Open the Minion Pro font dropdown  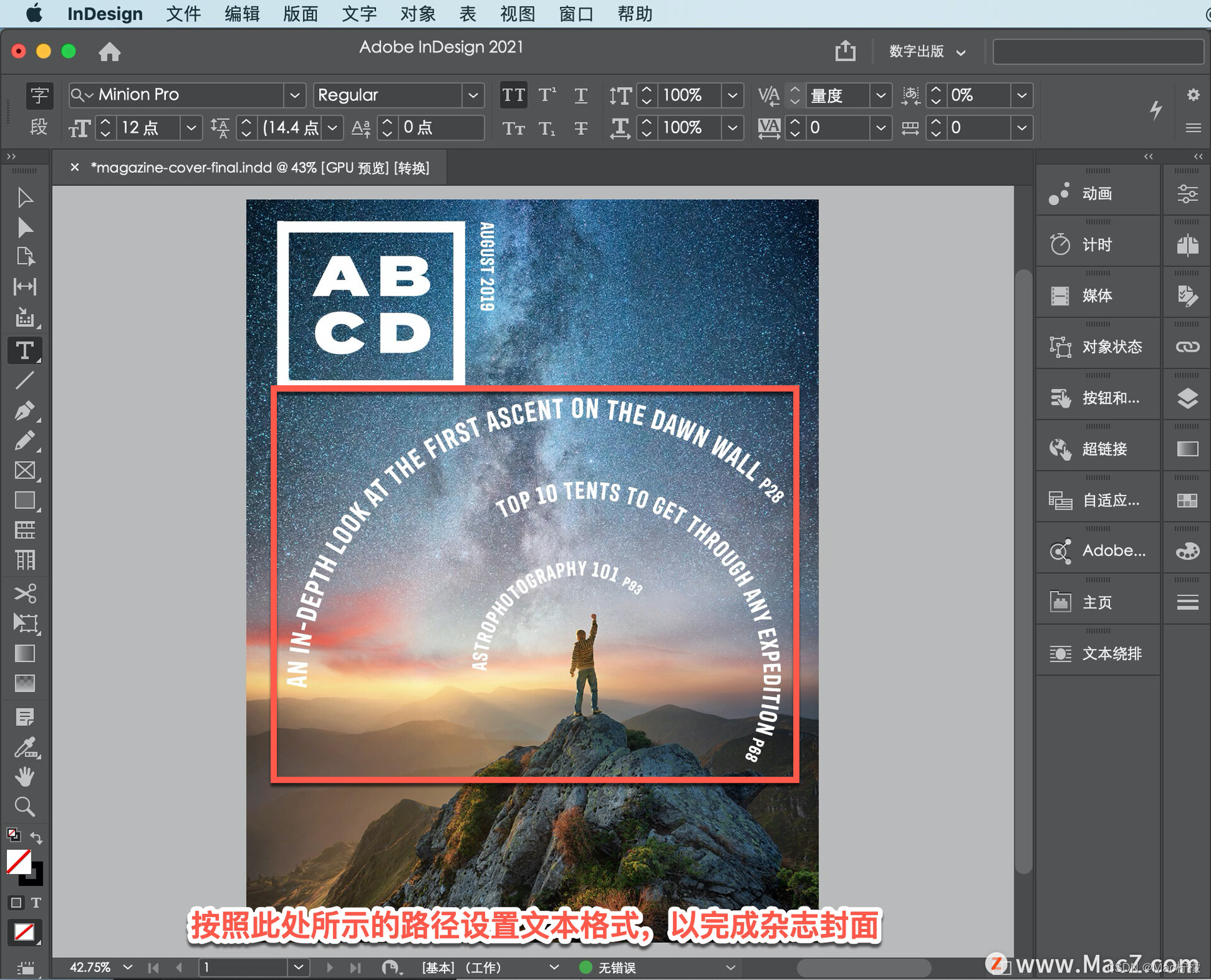tap(295, 95)
